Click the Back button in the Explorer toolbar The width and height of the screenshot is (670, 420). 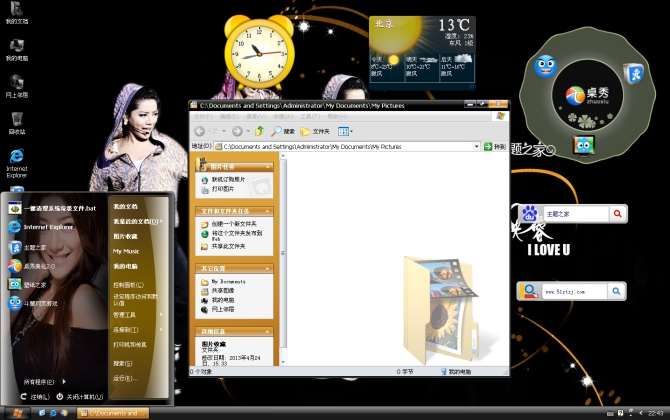coord(208,131)
